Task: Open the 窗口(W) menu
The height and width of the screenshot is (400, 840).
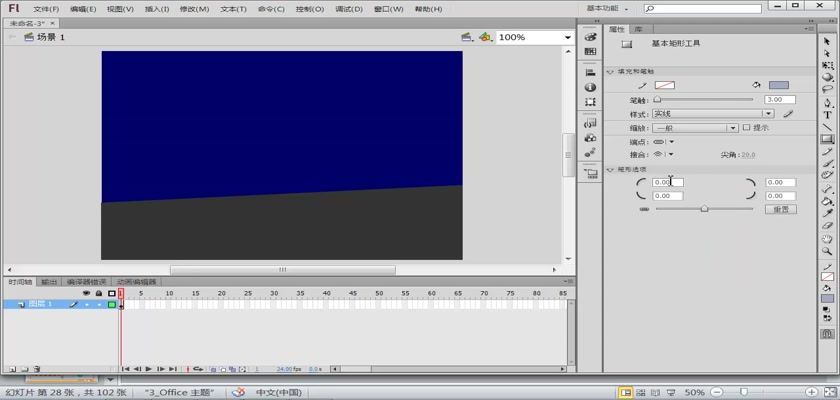Action: click(x=388, y=9)
